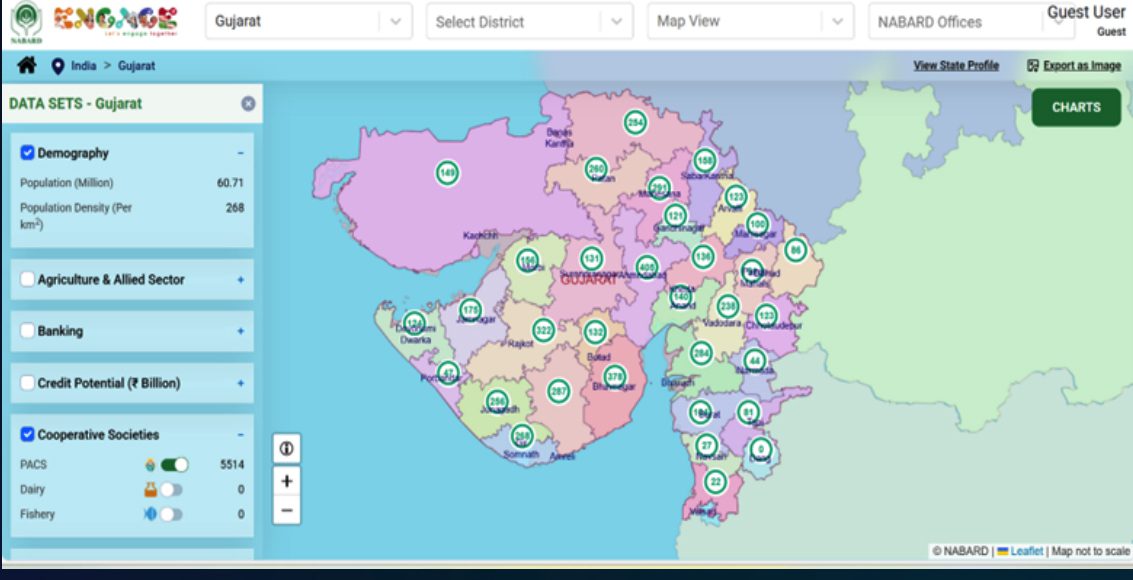Close the Data Sets - Gujarat panel

pos(248,104)
